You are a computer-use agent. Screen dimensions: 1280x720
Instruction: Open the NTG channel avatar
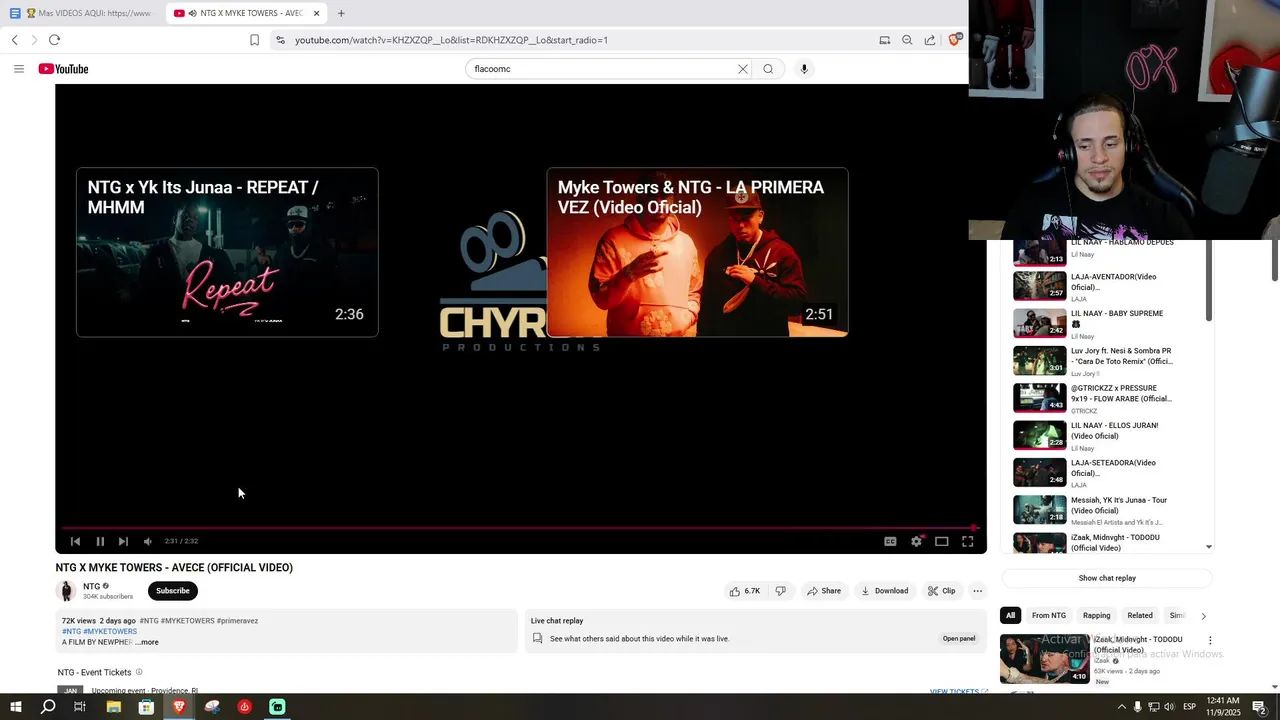point(67,591)
